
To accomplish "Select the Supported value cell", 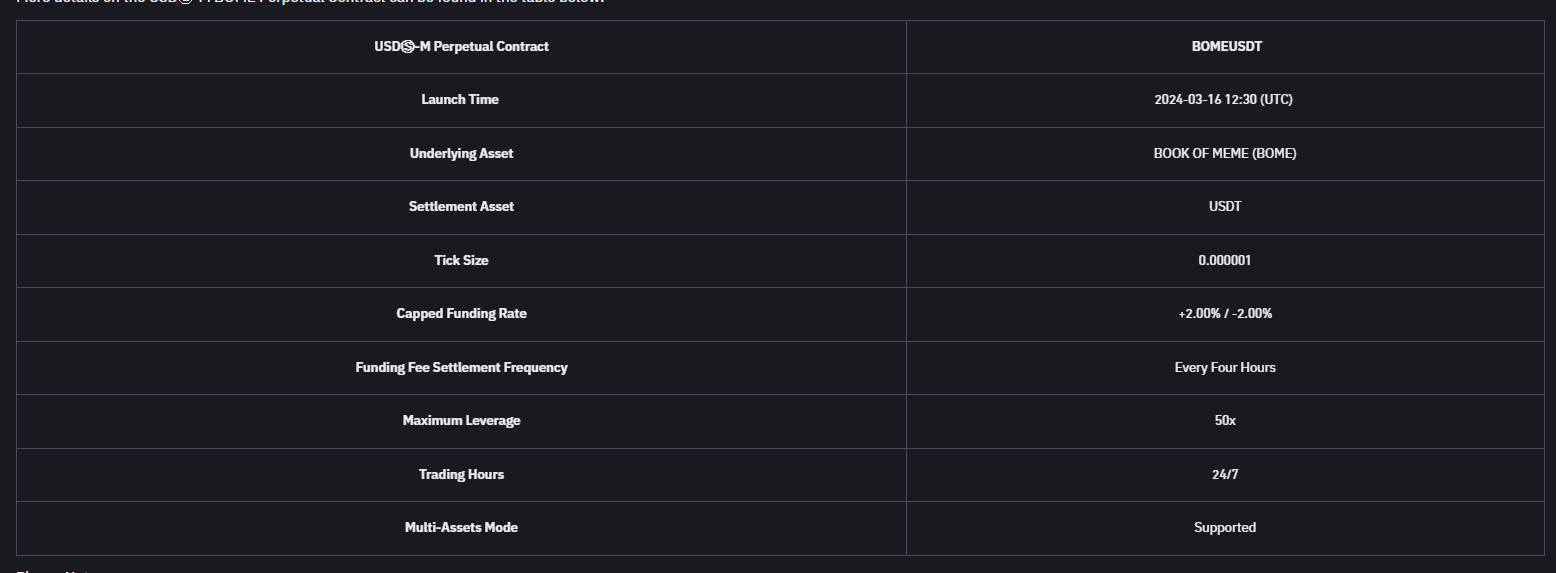I will pyautogui.click(x=1225, y=527).
